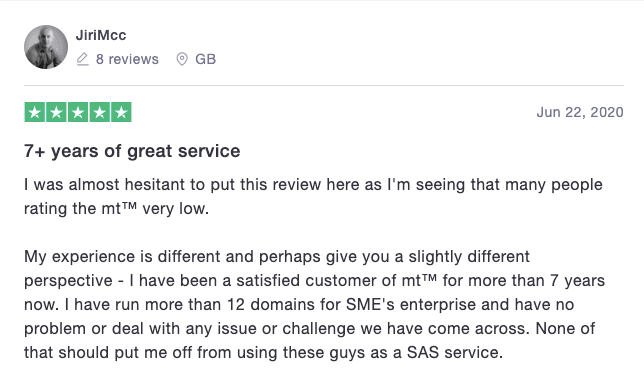The height and width of the screenshot is (370, 644).
Task: Click the fifth green rating star
Action: (x=121, y=112)
